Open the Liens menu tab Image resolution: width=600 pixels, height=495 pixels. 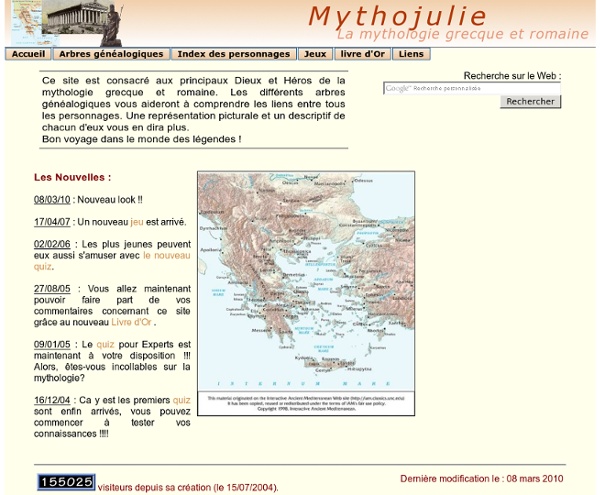[x=411, y=54]
